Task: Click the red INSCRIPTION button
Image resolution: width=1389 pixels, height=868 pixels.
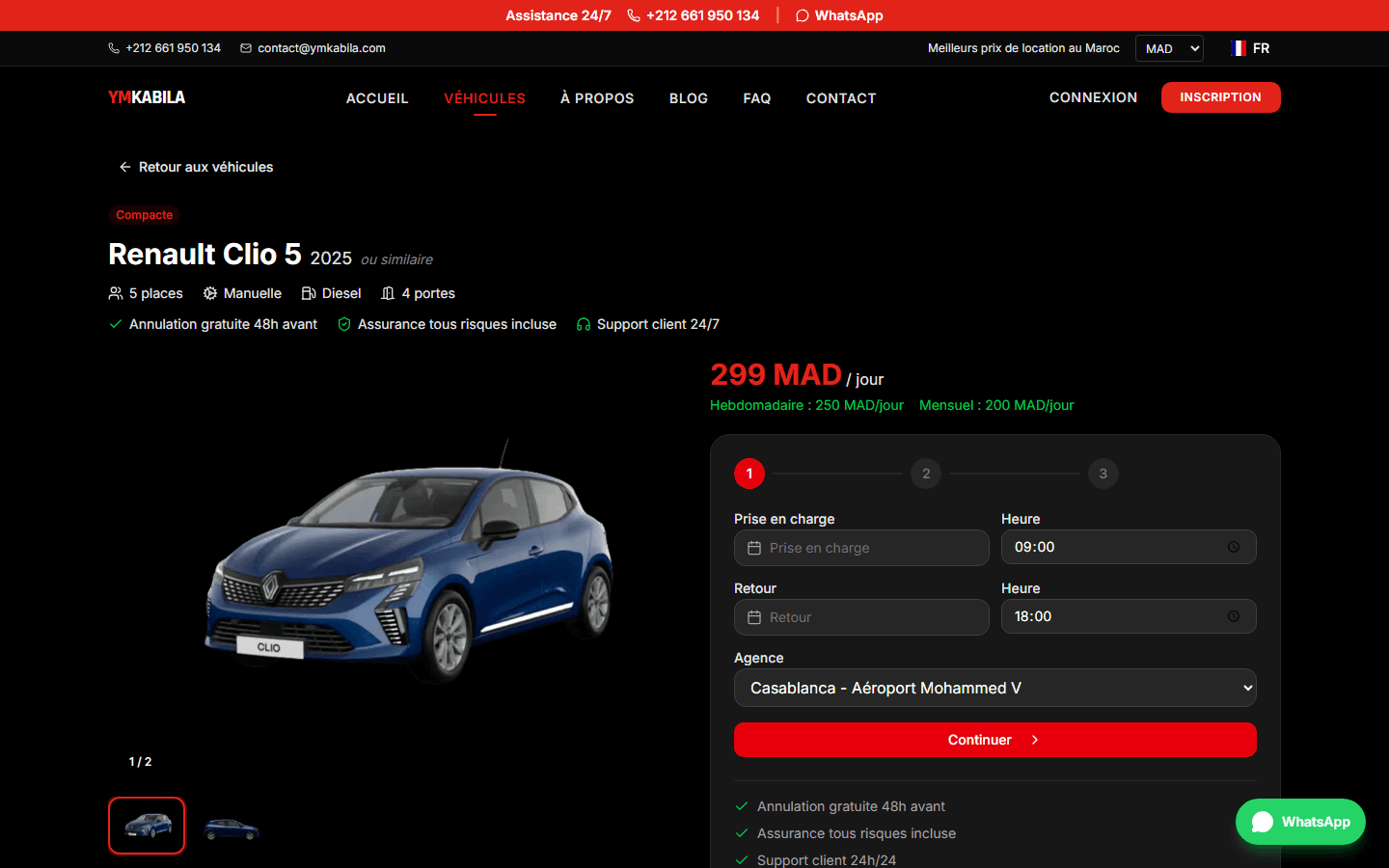Action: 1221,97
